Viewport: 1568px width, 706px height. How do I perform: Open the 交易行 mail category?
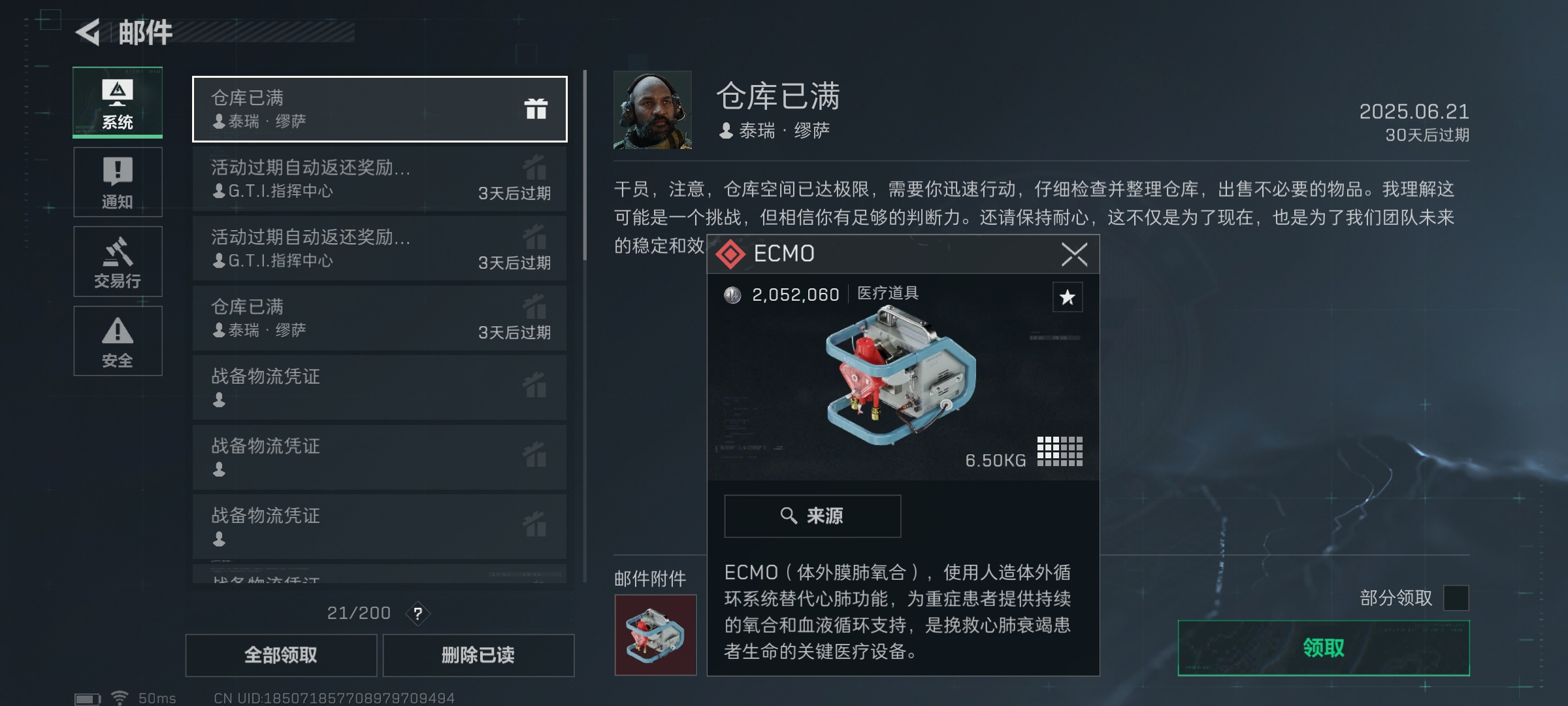click(x=118, y=261)
